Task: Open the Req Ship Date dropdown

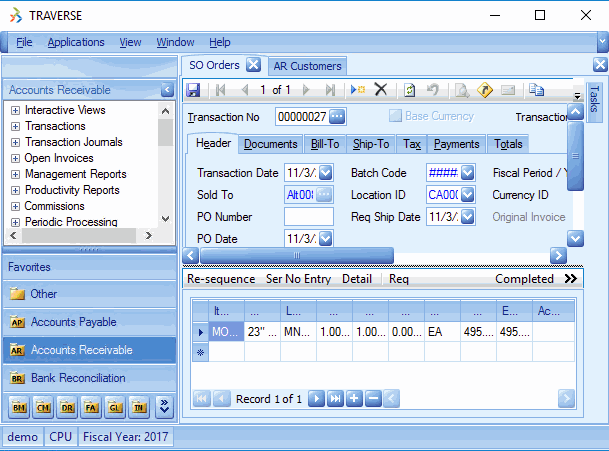Action: coord(468,217)
